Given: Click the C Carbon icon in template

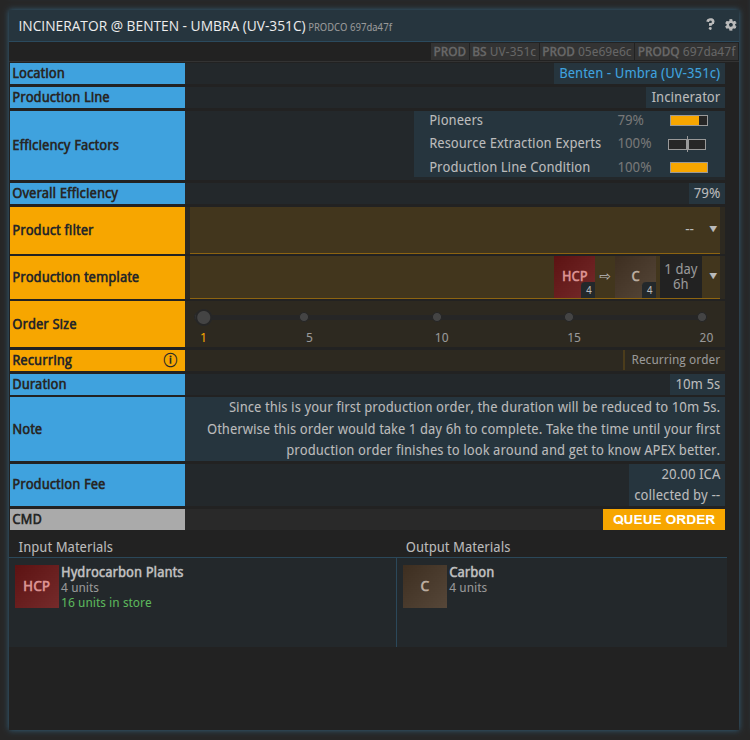Looking at the screenshot, I should (635, 277).
